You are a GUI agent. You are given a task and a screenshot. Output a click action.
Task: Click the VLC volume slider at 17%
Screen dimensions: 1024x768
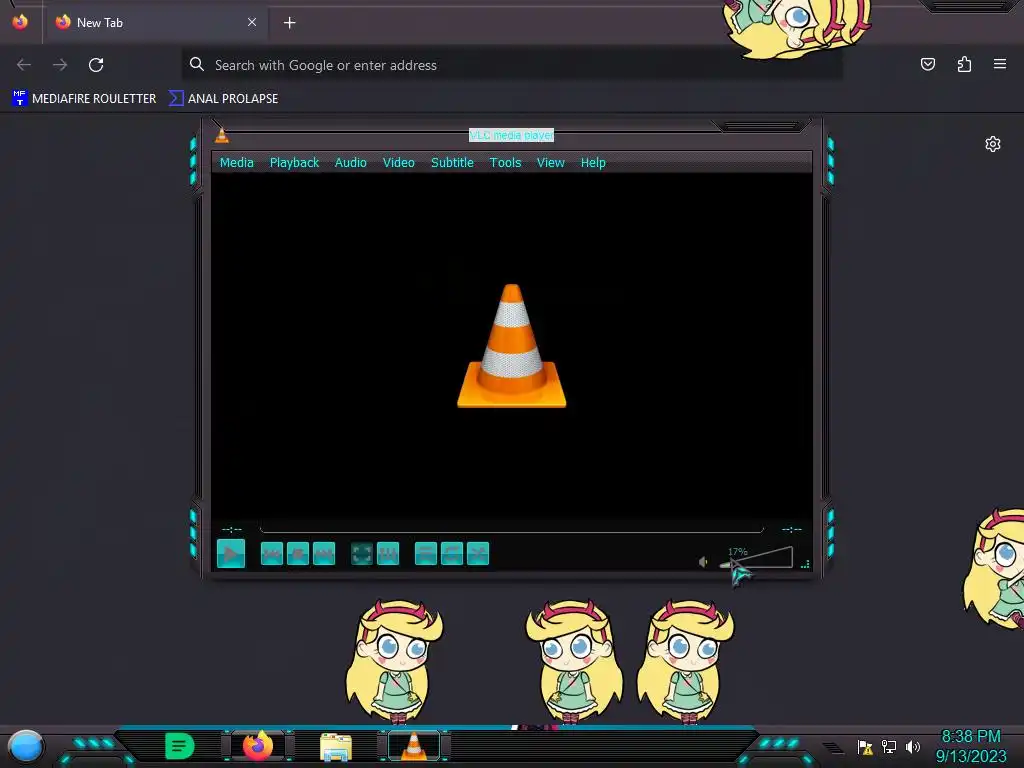click(x=756, y=558)
